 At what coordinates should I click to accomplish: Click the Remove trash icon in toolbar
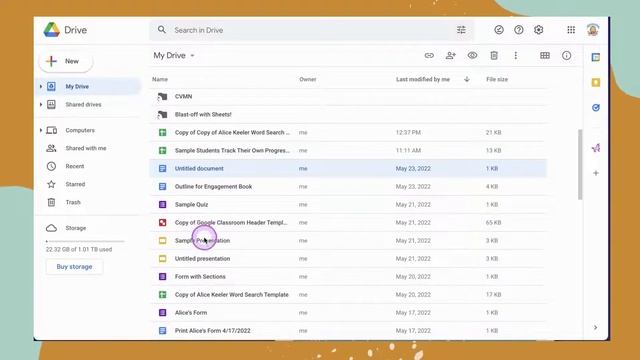494,56
